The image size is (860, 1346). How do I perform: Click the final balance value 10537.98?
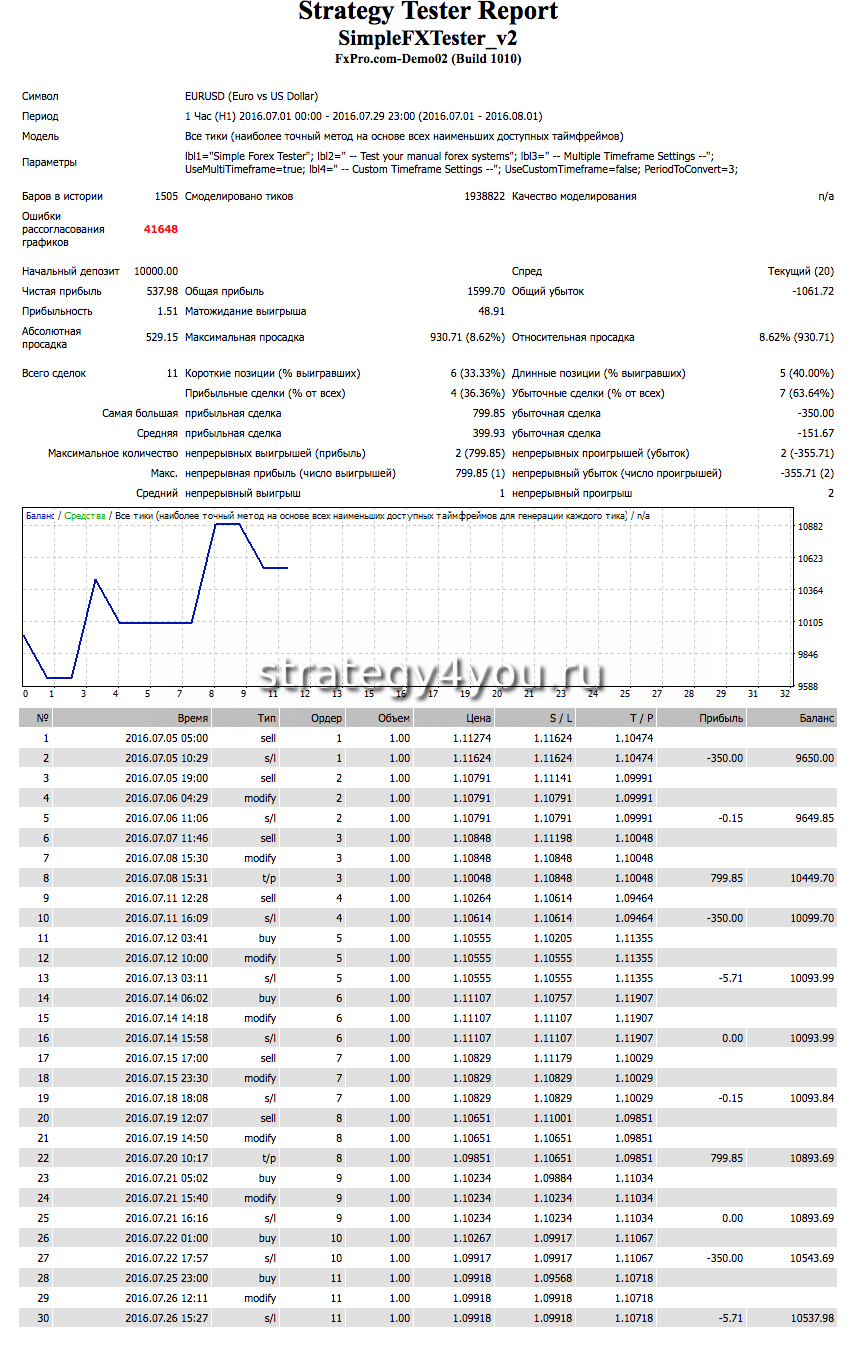click(x=809, y=1318)
